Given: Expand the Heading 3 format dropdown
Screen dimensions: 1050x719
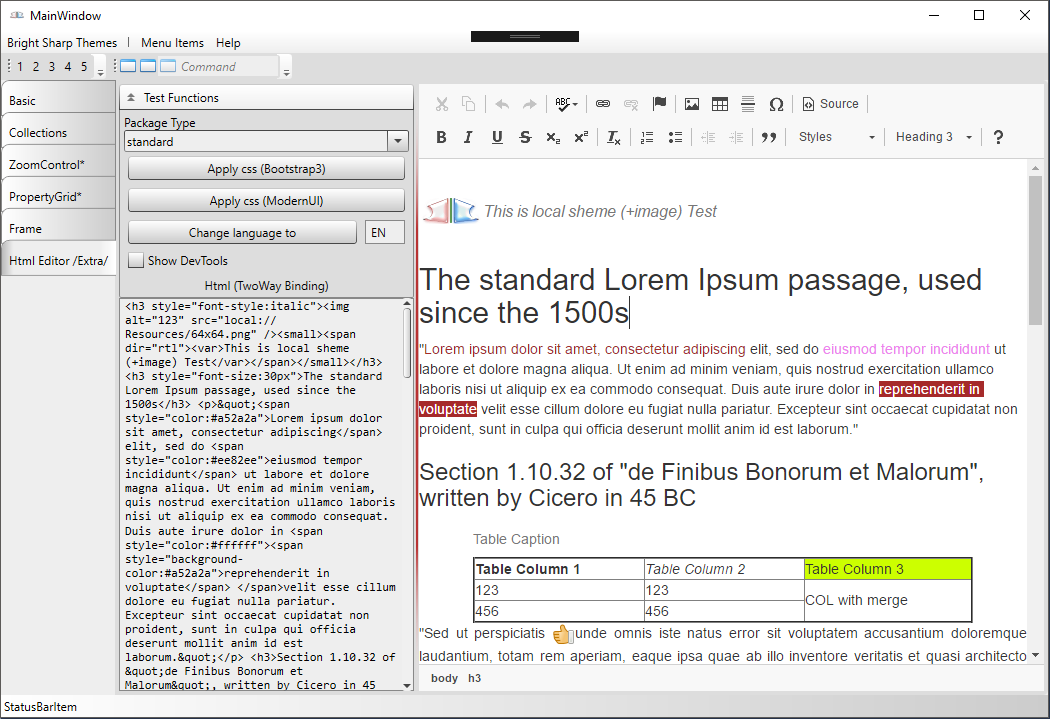Looking at the screenshot, I should [x=934, y=137].
